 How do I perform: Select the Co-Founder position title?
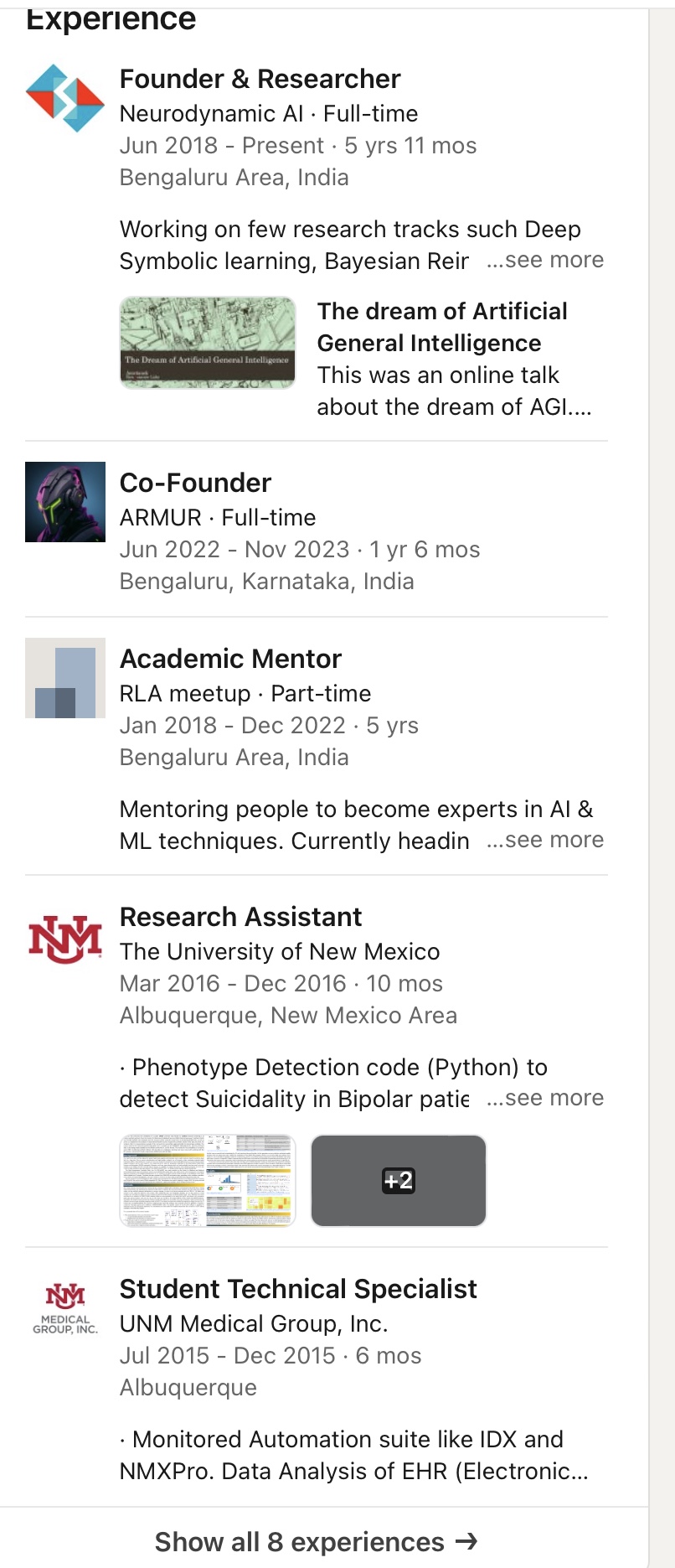[195, 483]
